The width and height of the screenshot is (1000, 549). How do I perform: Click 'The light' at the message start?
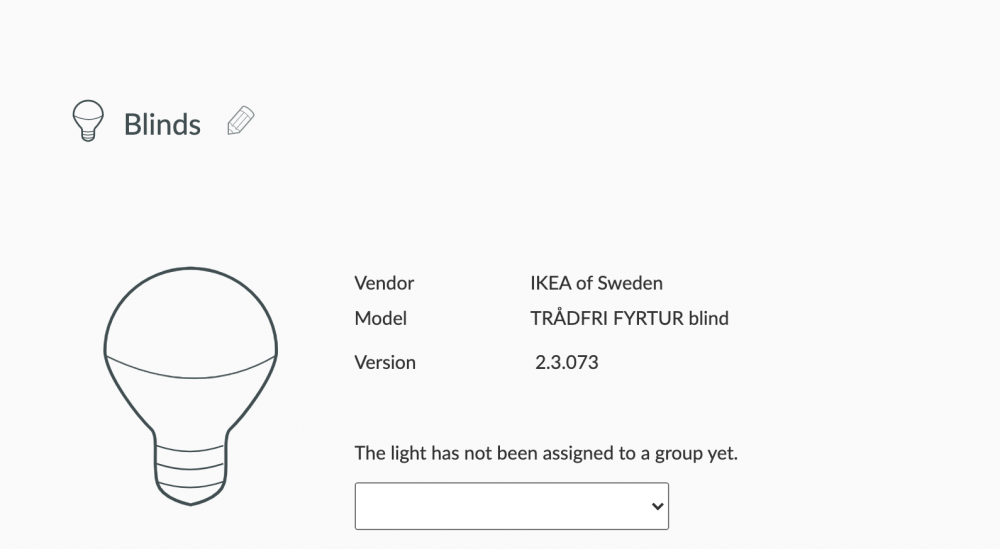[390, 453]
